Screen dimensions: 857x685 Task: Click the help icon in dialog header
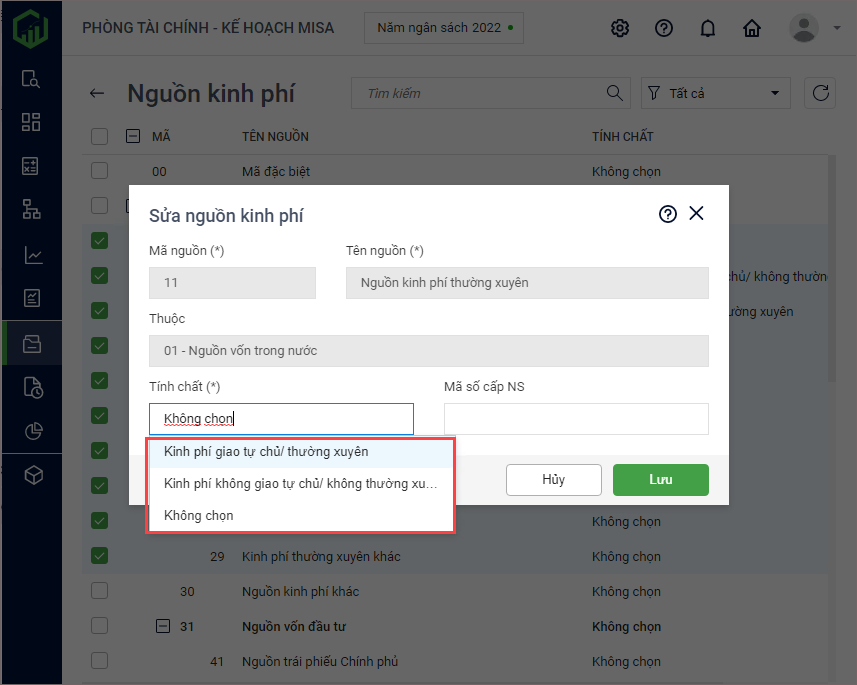pos(668,214)
